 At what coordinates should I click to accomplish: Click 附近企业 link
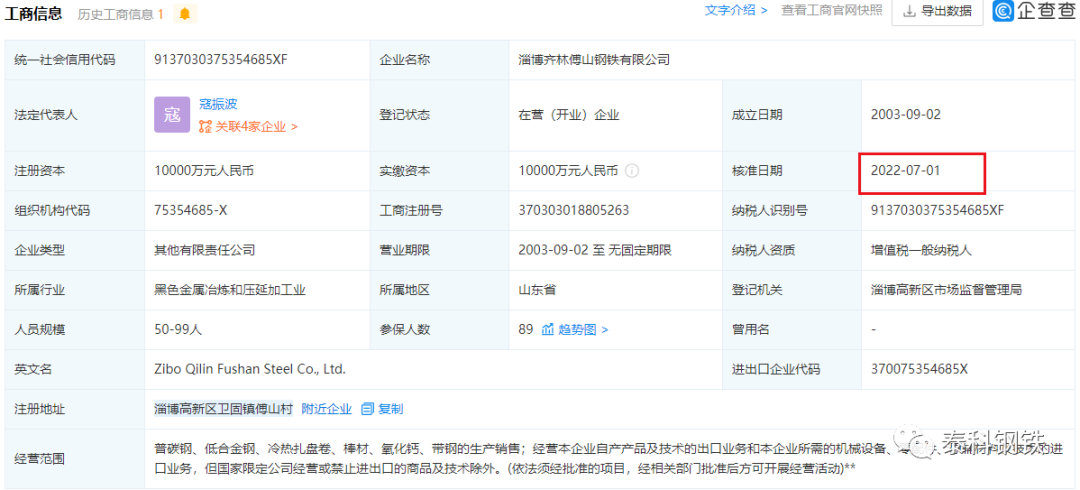click(x=326, y=409)
